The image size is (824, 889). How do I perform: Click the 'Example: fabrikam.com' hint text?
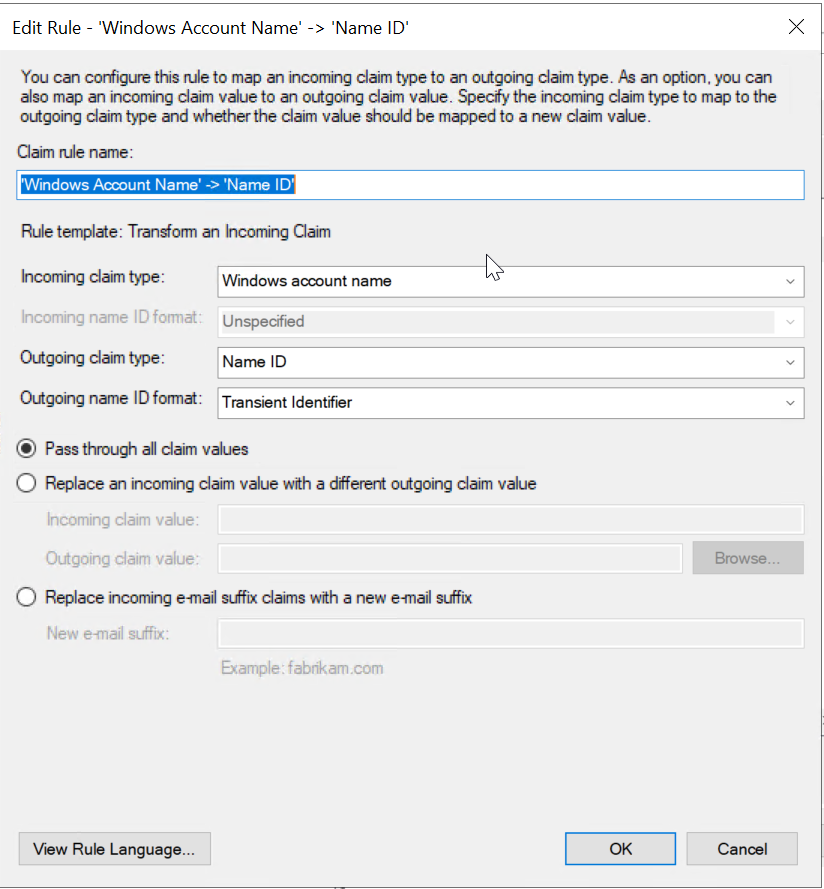(x=302, y=668)
